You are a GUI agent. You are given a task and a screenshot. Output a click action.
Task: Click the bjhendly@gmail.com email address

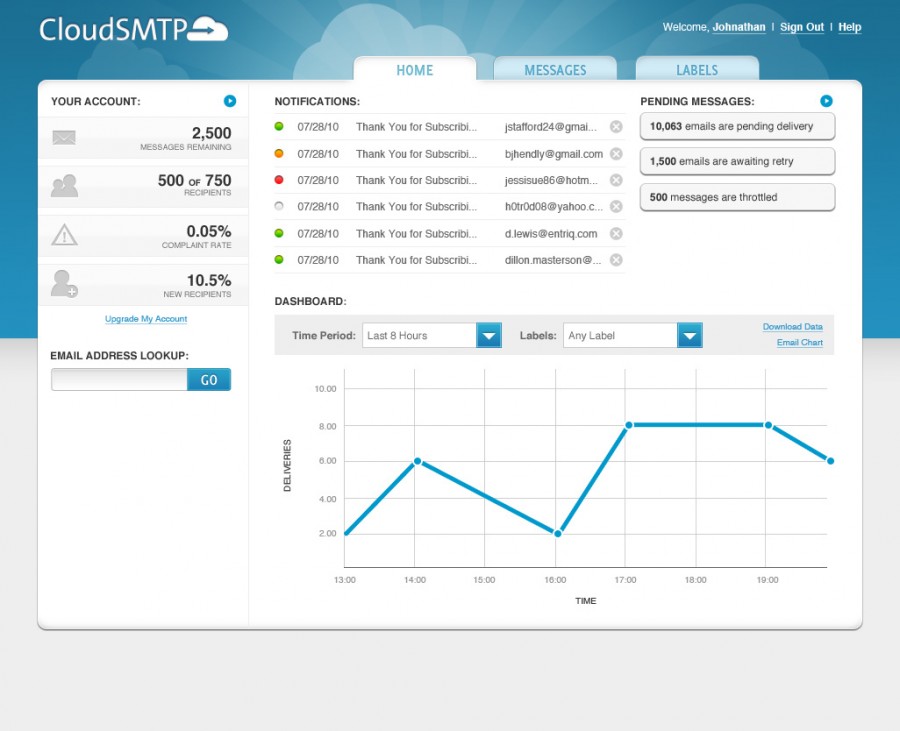pyautogui.click(x=554, y=154)
